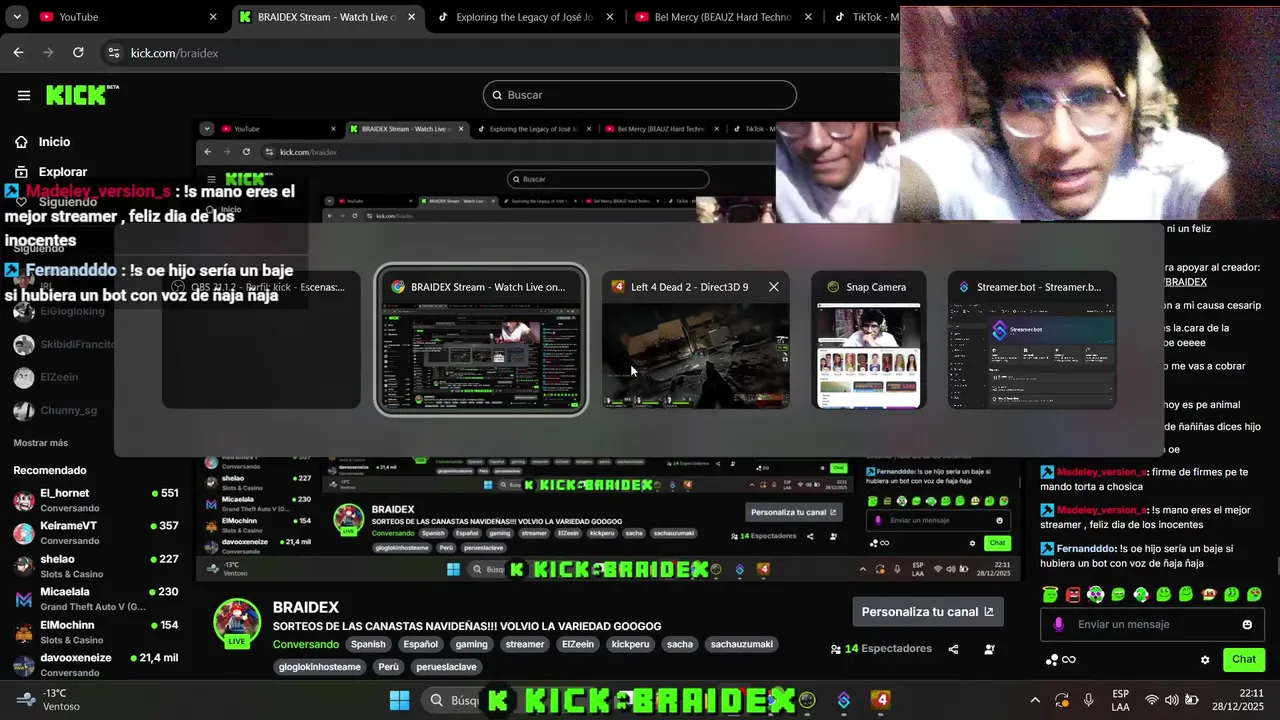Open the BRAIDEX link in chat message

coord(1186,282)
